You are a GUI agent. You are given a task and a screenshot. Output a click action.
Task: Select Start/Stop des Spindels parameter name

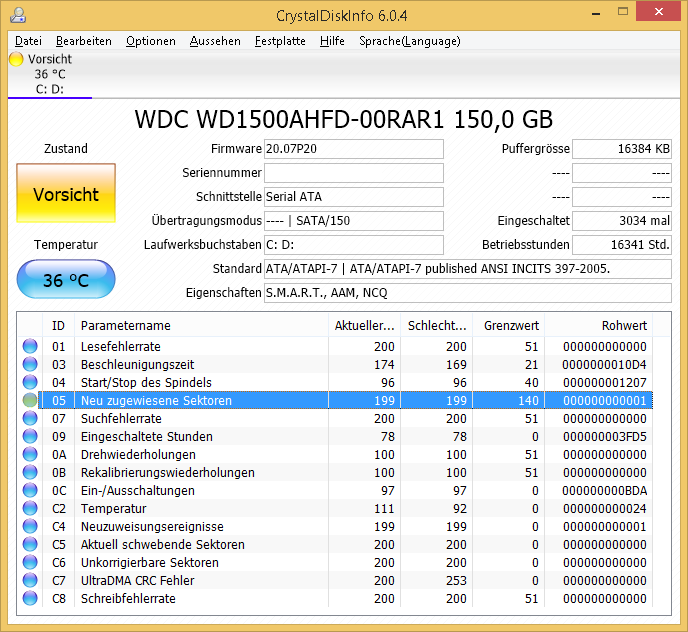pos(146,383)
